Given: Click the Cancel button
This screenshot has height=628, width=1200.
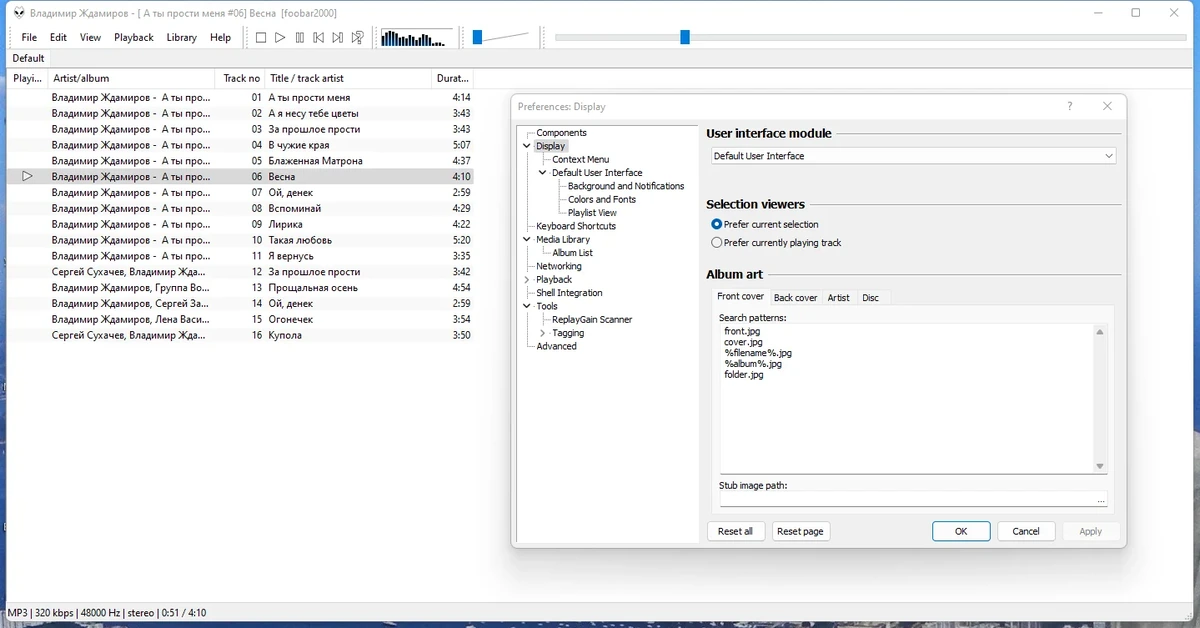Looking at the screenshot, I should click(x=1026, y=531).
